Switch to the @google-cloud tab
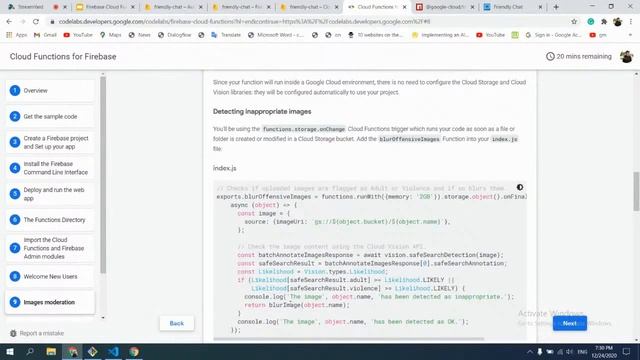The width and height of the screenshot is (640, 360). tap(445, 7)
